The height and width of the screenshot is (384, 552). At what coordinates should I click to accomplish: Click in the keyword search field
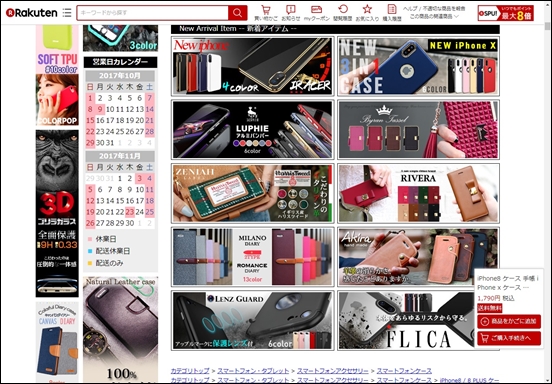[x=152, y=13]
